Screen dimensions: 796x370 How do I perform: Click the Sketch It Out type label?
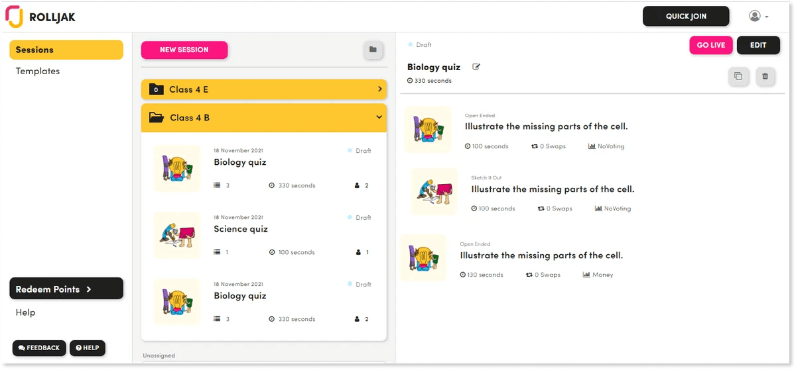tap(486, 178)
